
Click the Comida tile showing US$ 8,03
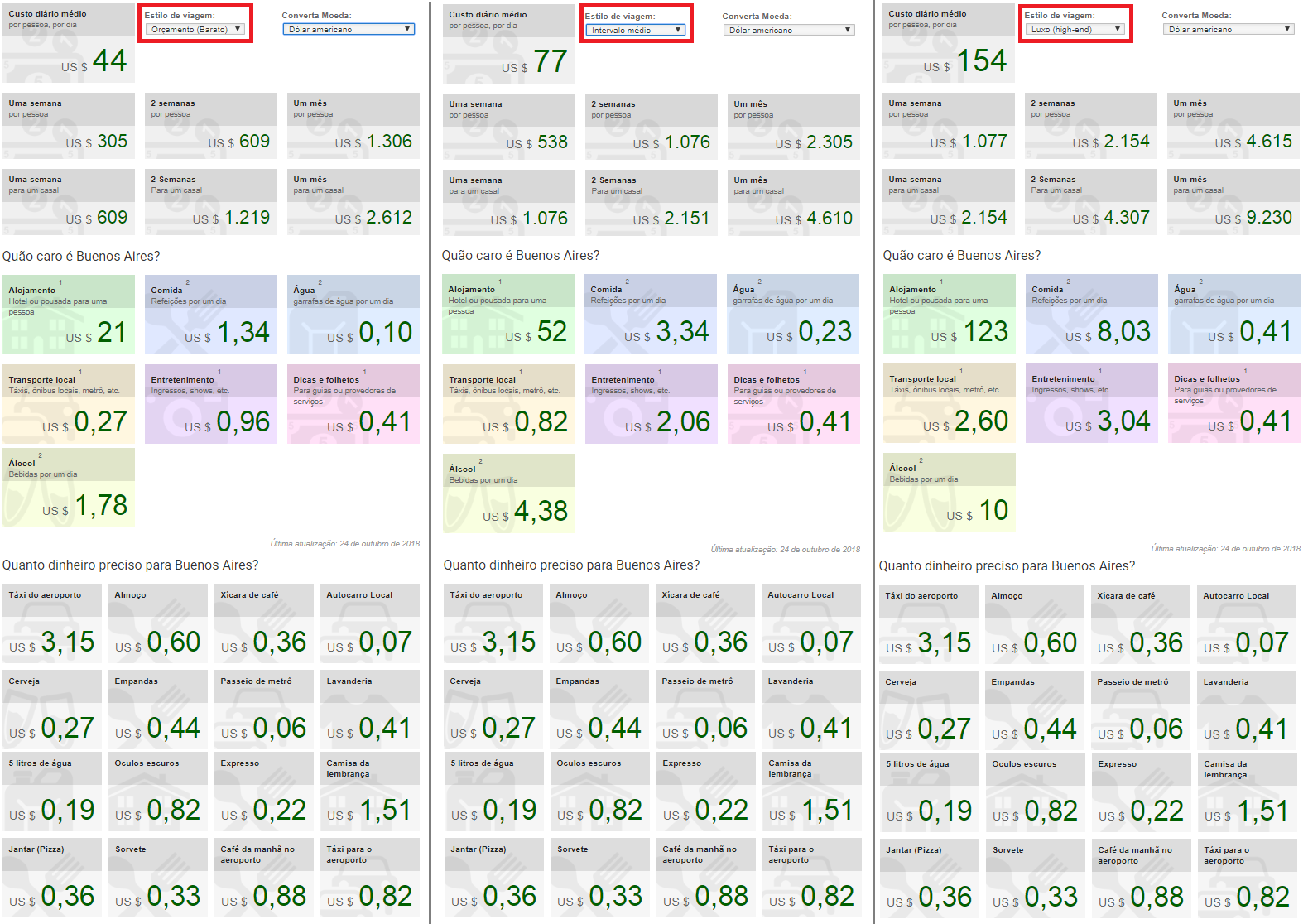click(x=1091, y=314)
